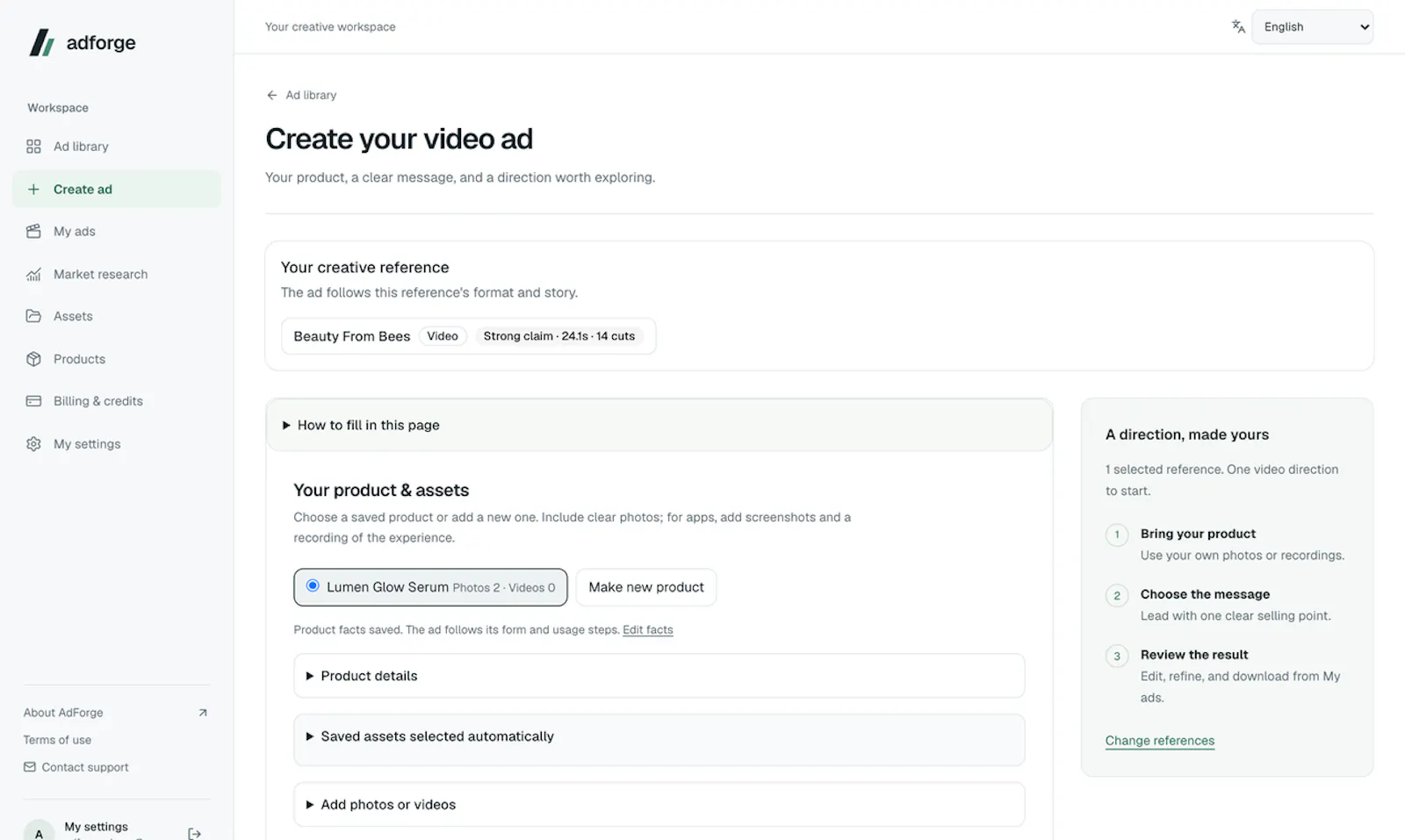Screen dimensions: 1405x840
Task: Click the translate icon beside the language selector
Action: pyautogui.click(x=1238, y=26)
